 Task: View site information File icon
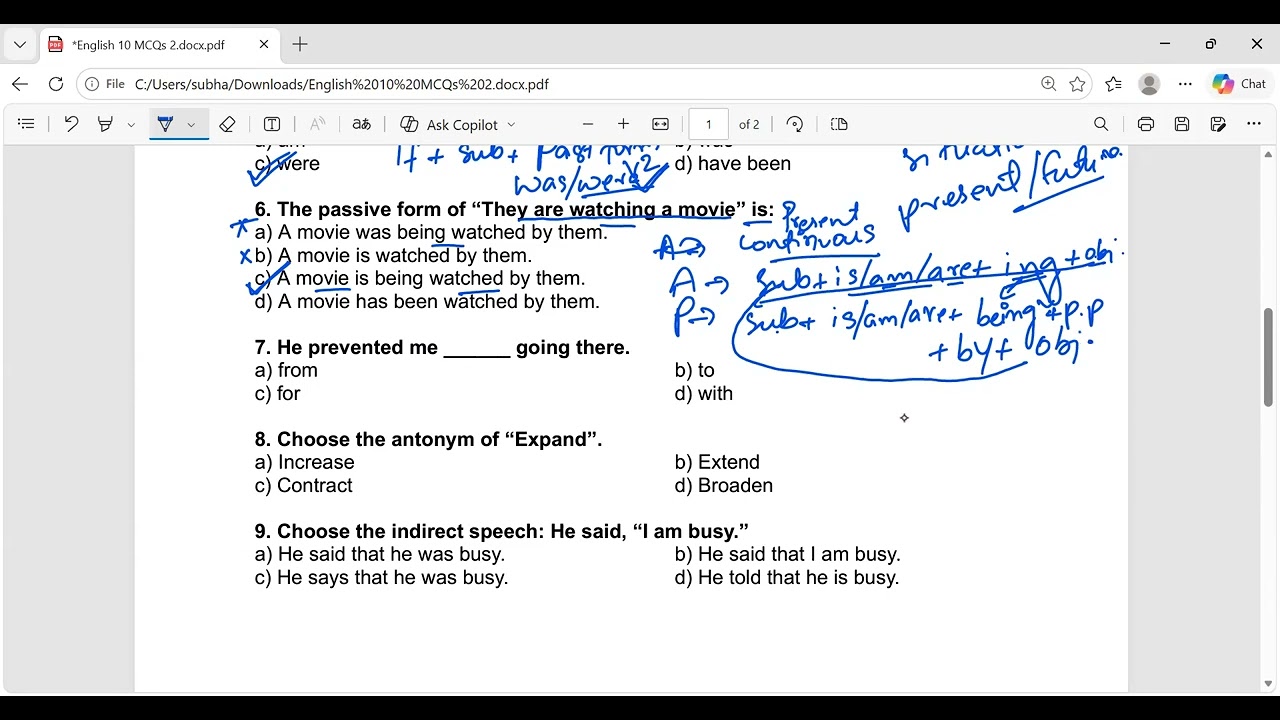click(105, 84)
